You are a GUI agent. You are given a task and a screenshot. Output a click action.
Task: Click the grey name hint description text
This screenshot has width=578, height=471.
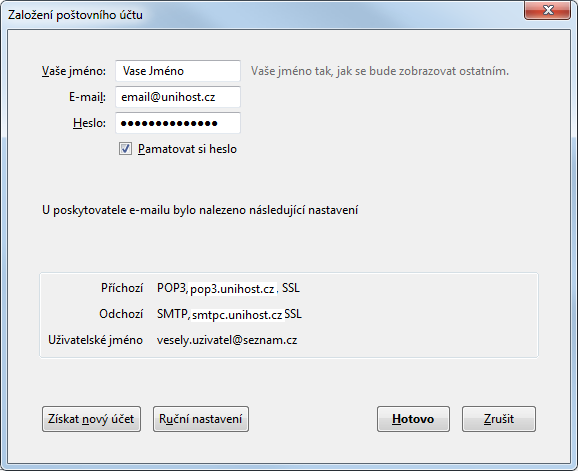(x=380, y=71)
